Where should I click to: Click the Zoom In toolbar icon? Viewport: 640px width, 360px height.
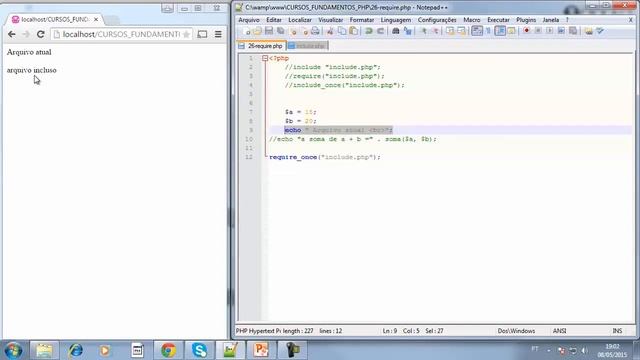click(x=423, y=31)
